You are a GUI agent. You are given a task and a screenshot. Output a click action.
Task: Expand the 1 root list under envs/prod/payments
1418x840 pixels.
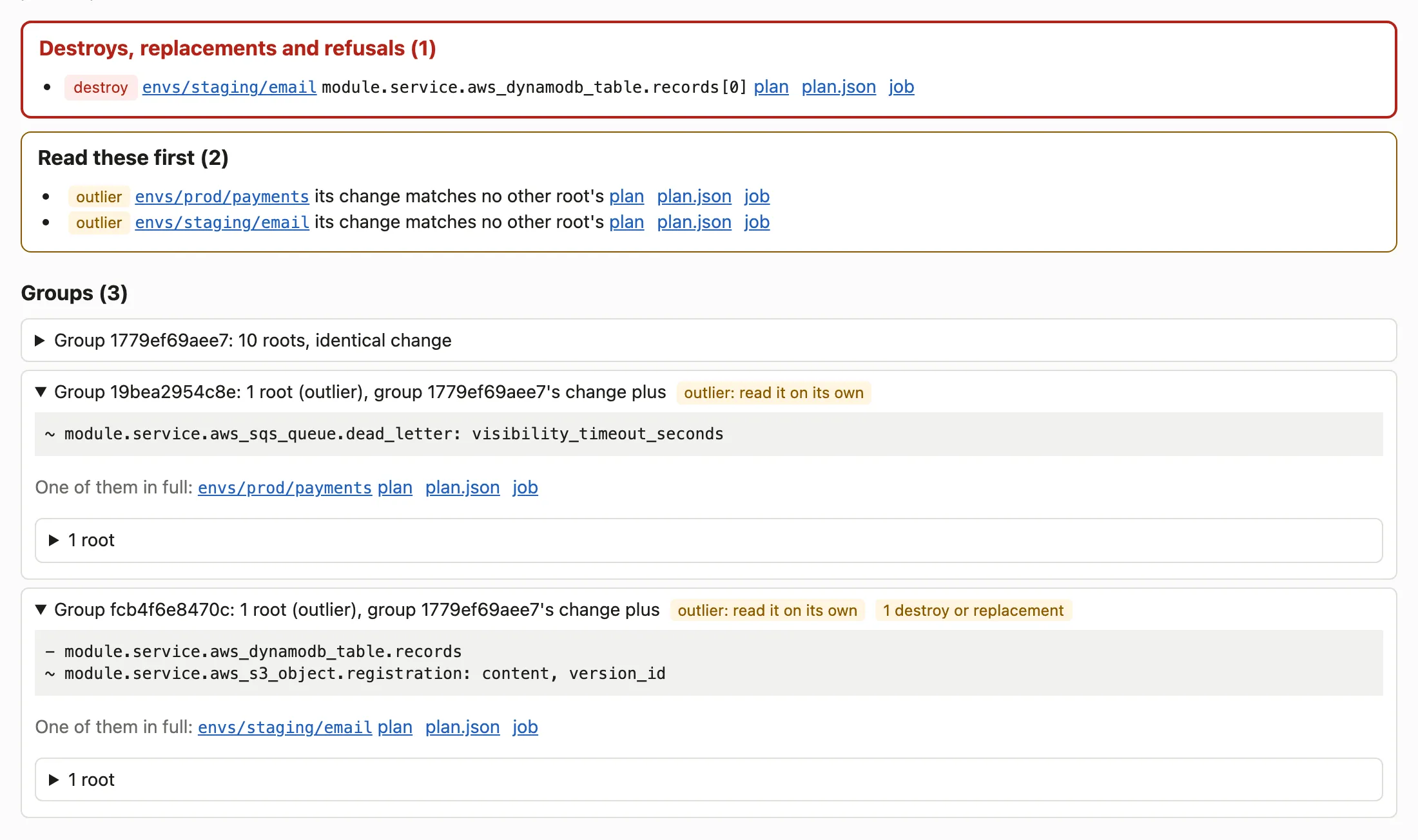(708, 540)
